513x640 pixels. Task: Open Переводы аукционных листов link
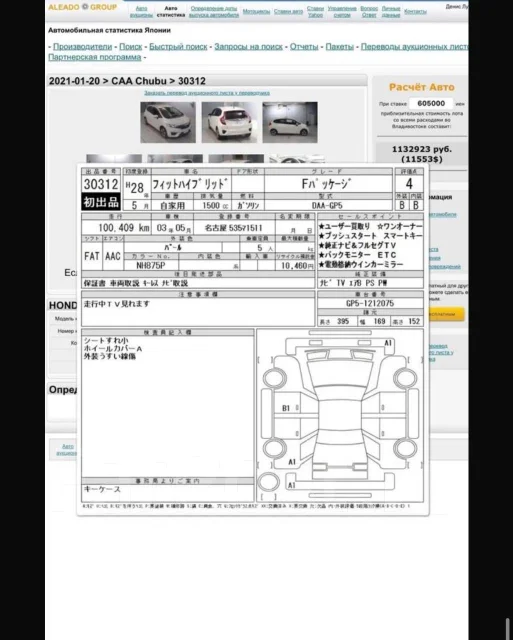[x=414, y=47]
